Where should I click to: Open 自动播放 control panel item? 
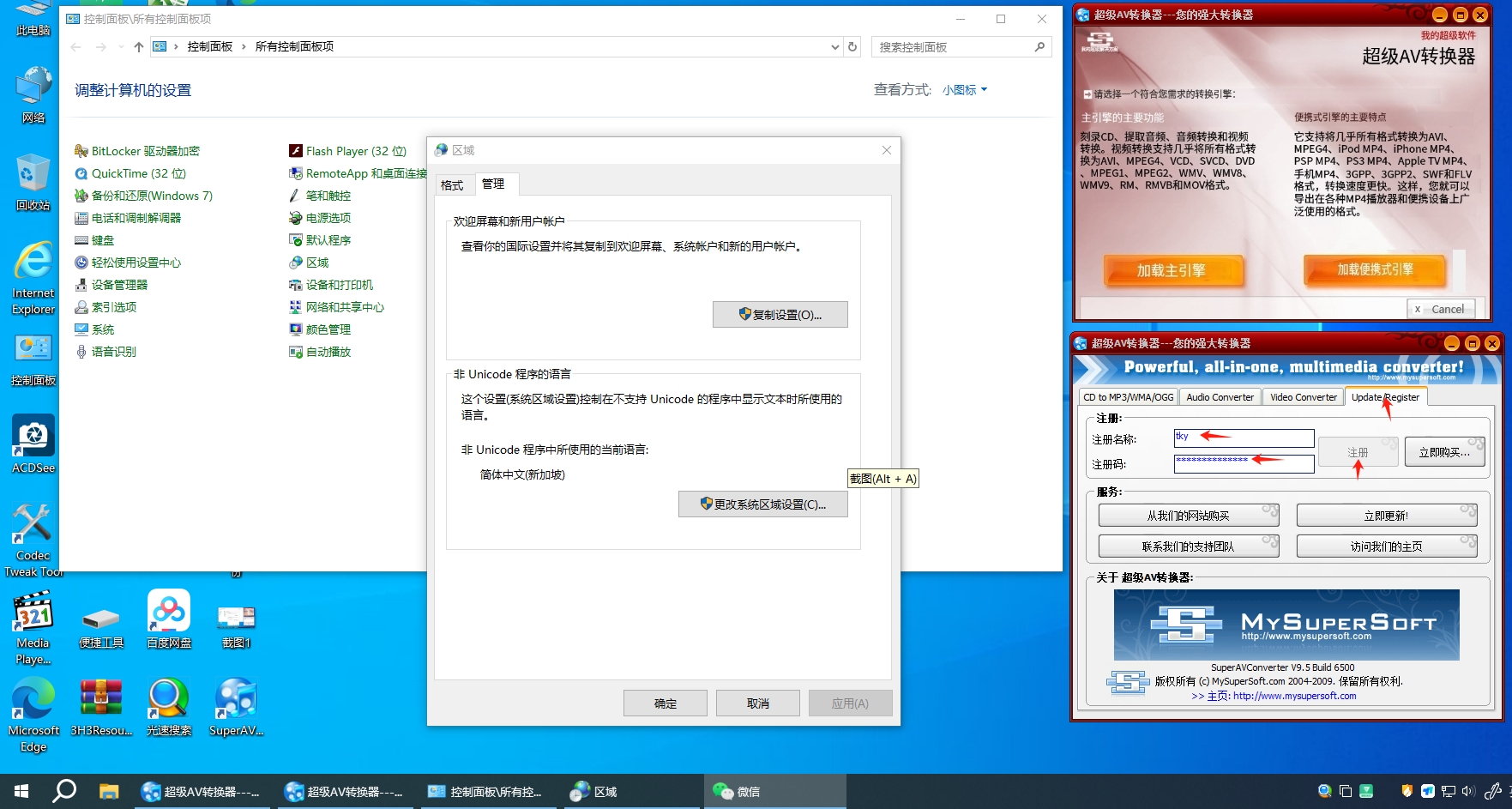[320, 352]
